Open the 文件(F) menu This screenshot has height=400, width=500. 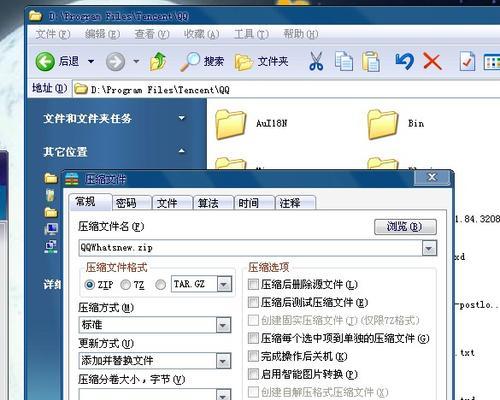(53, 34)
